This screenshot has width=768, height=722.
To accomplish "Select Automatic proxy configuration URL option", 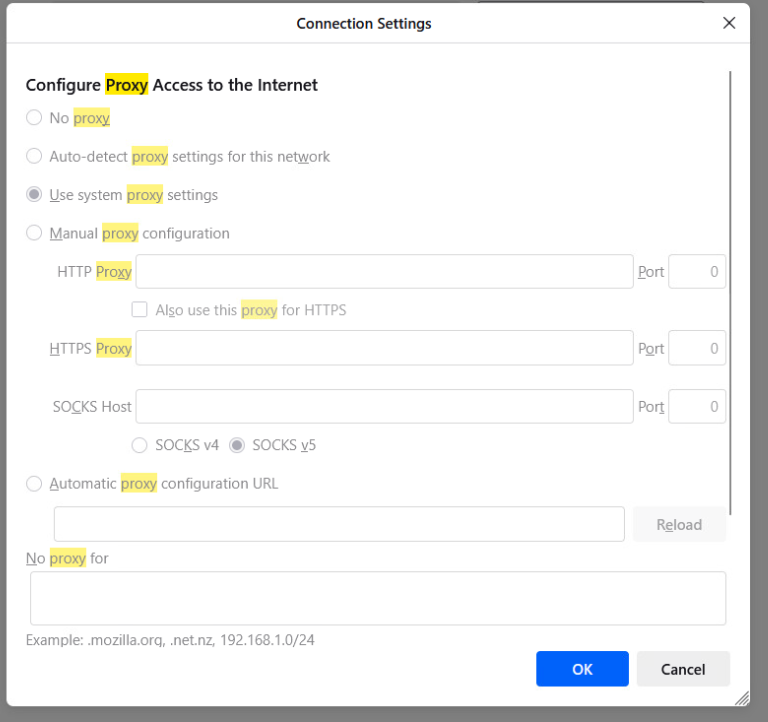I will point(35,484).
